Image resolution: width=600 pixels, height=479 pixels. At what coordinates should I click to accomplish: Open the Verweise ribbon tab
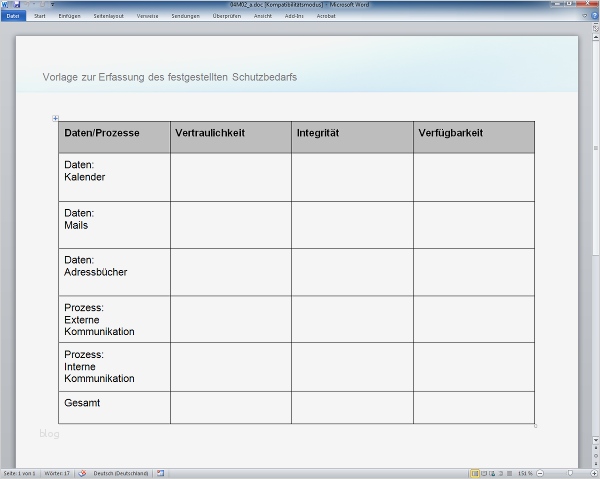[147, 16]
